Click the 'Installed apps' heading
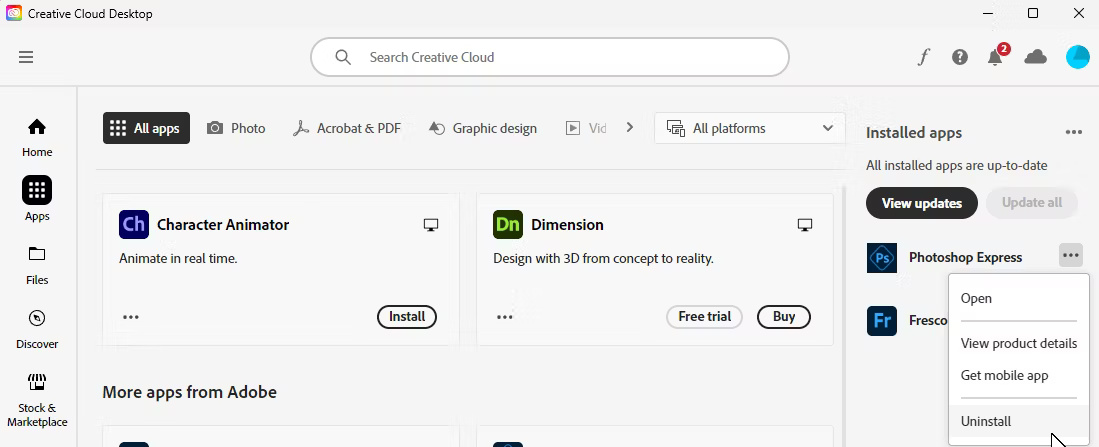This screenshot has height=447, width=1099. click(x=914, y=133)
